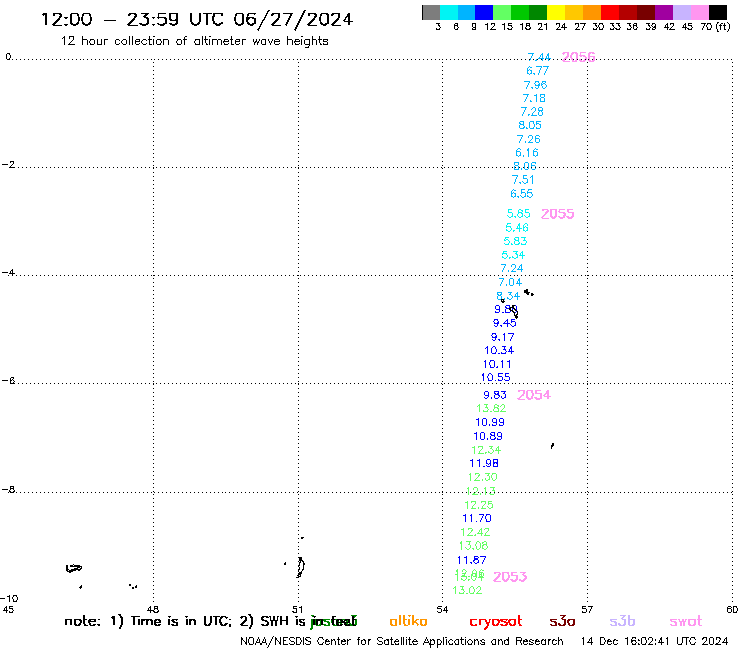Click the lavender 's3b' satellite label
This screenshot has width=740, height=650.
tap(622, 622)
